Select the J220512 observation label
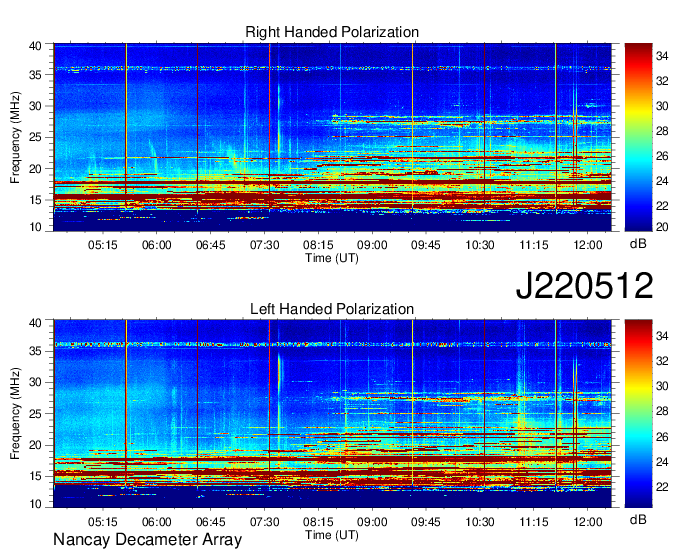The height and width of the screenshot is (552, 680). (x=584, y=286)
